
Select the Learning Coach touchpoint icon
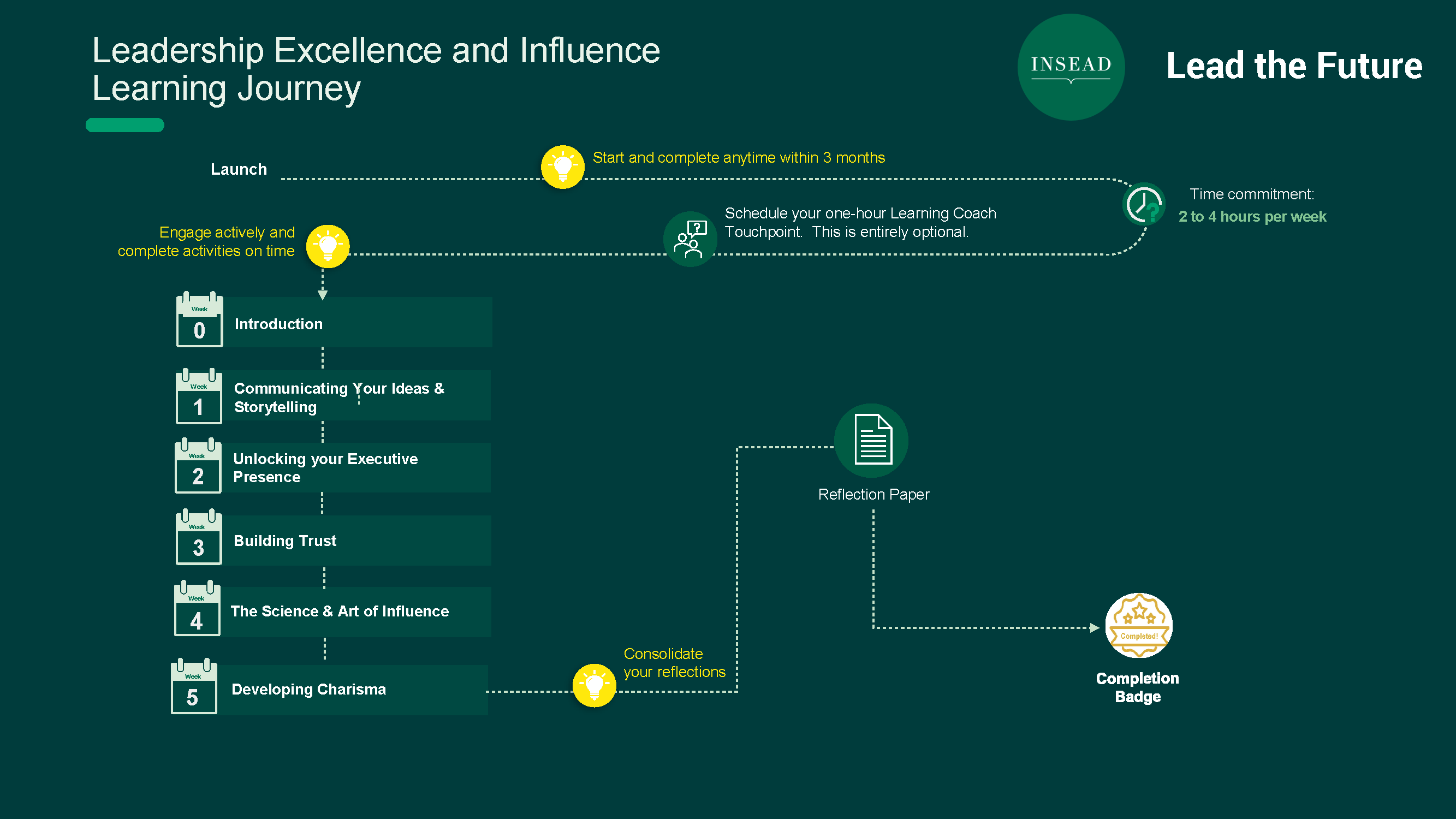[690, 239]
